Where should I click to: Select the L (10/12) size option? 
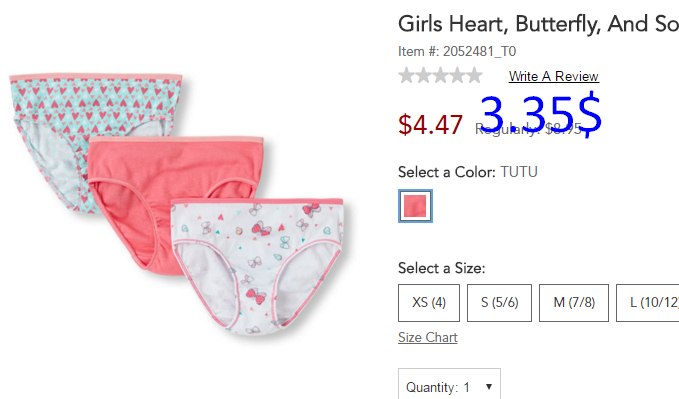(x=647, y=303)
